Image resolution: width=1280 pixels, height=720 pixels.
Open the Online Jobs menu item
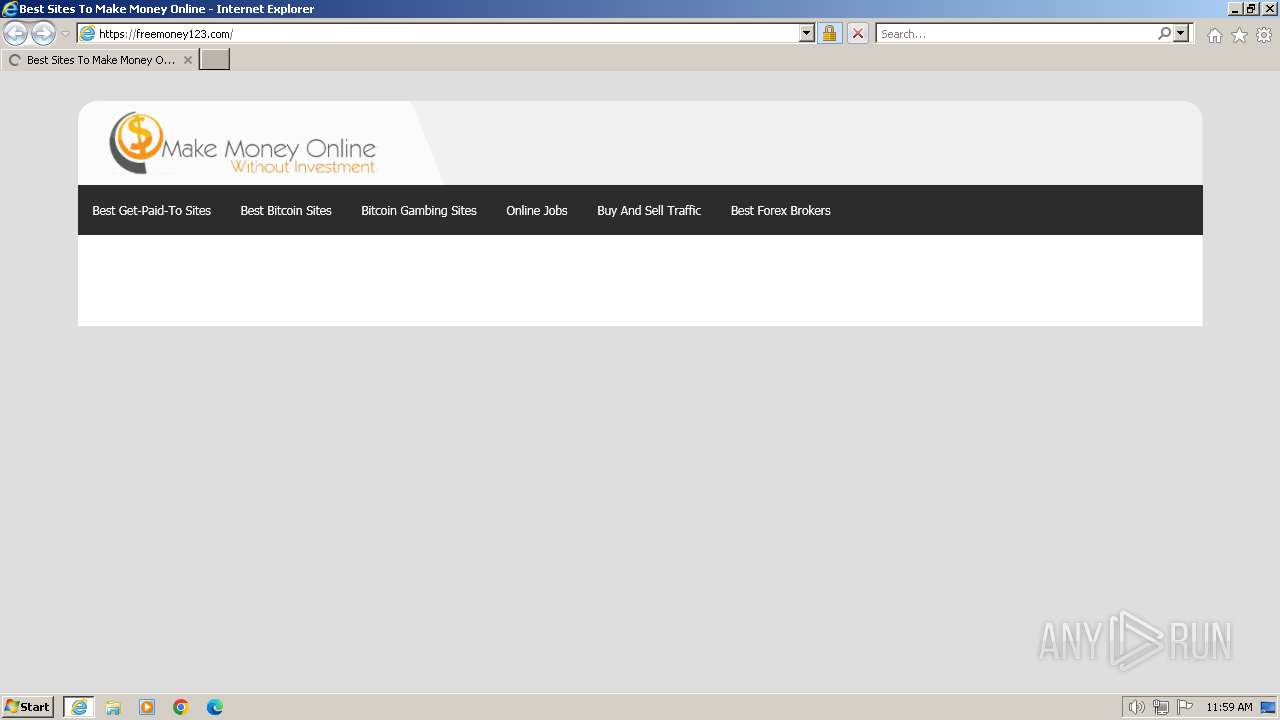pos(537,210)
